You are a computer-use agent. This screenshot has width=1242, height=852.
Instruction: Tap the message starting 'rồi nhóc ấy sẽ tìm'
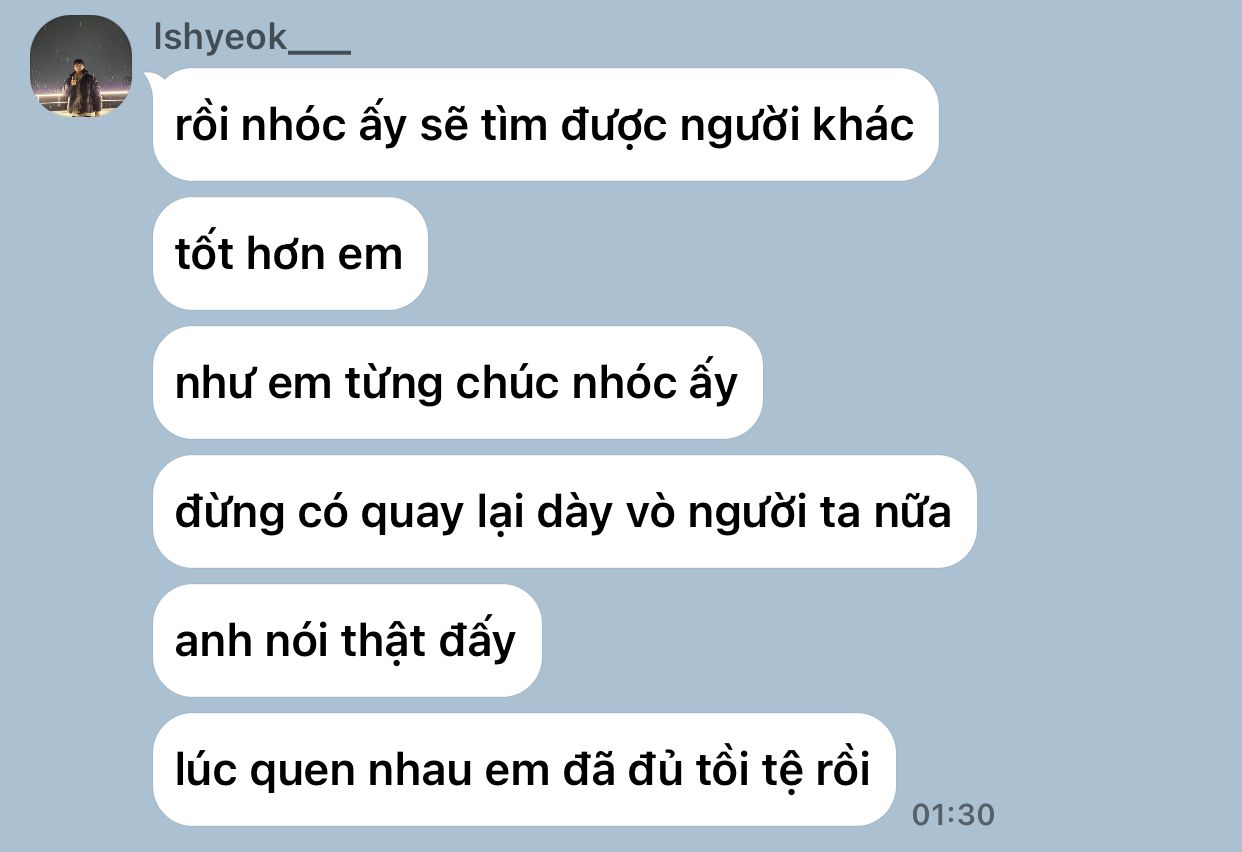(x=545, y=125)
